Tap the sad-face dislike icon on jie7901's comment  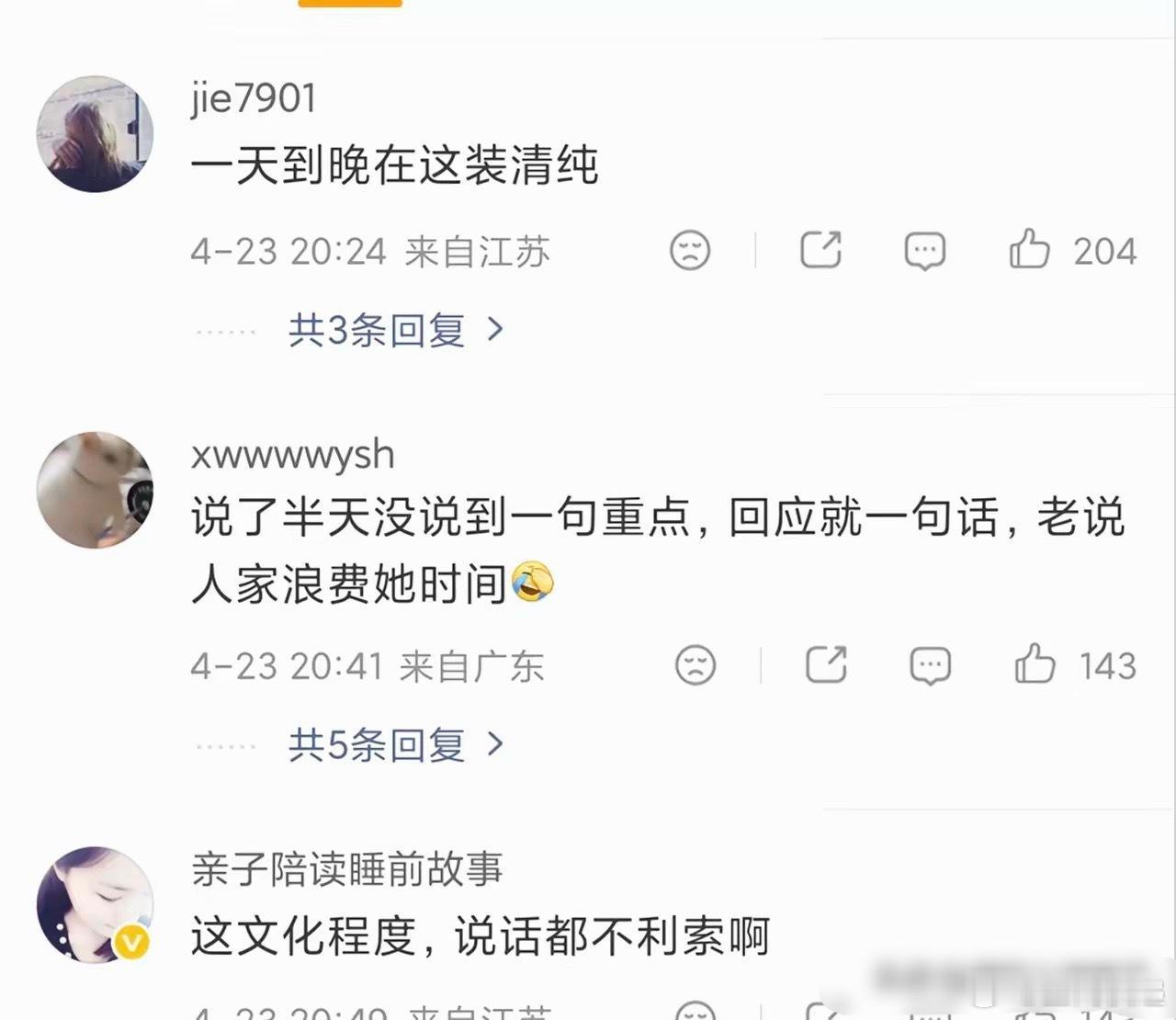point(690,250)
